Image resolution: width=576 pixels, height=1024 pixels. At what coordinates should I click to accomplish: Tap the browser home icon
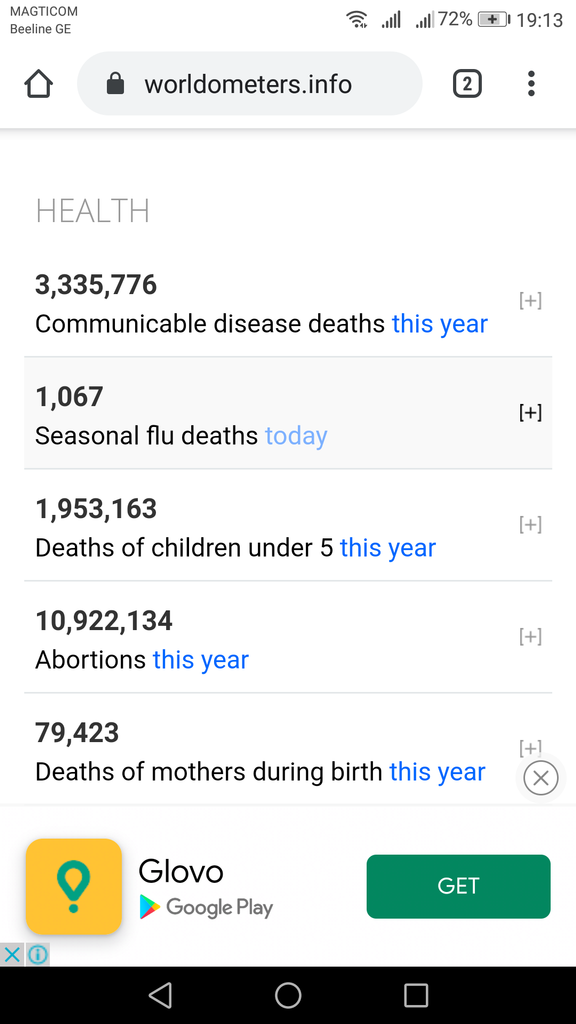tap(39, 84)
